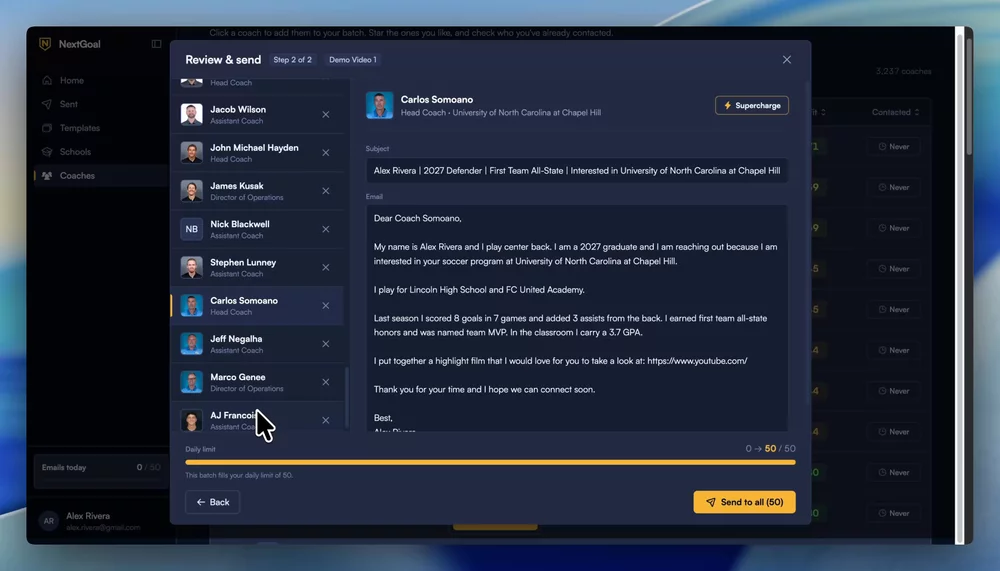The width and height of the screenshot is (1000, 571).
Task: Select James Kusak in recipient list
Action: coord(258,191)
